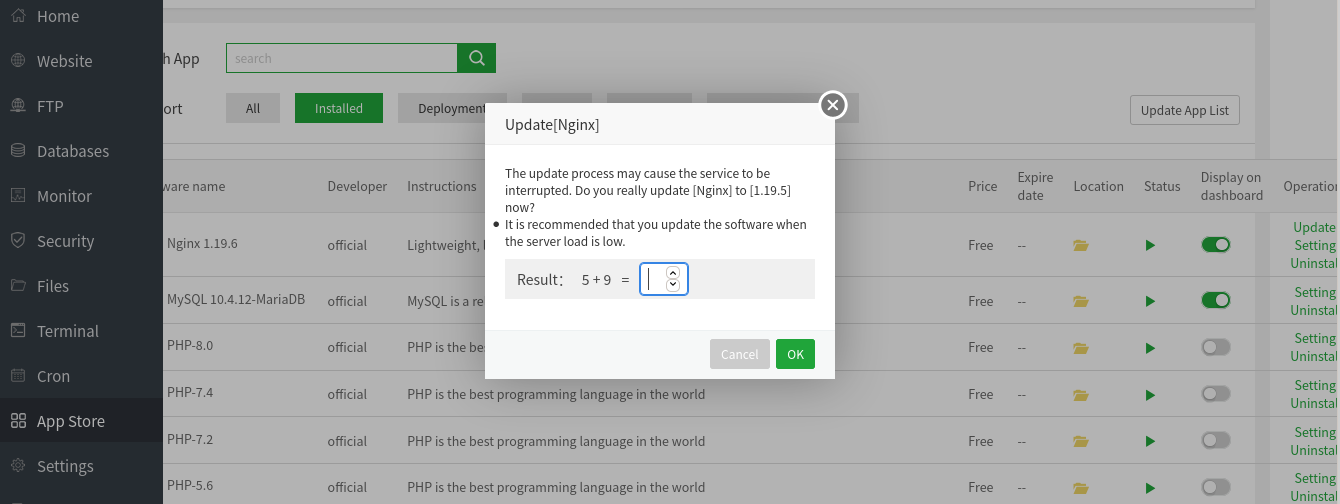Increment the captcha result value
Screen dimensions: 1340x504
[x=673, y=272]
